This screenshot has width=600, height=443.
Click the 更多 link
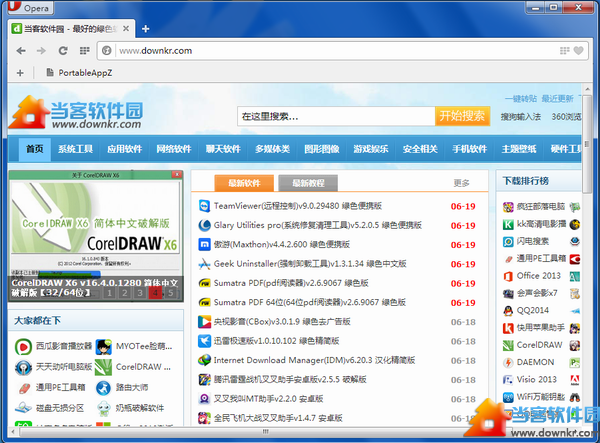[461, 183]
